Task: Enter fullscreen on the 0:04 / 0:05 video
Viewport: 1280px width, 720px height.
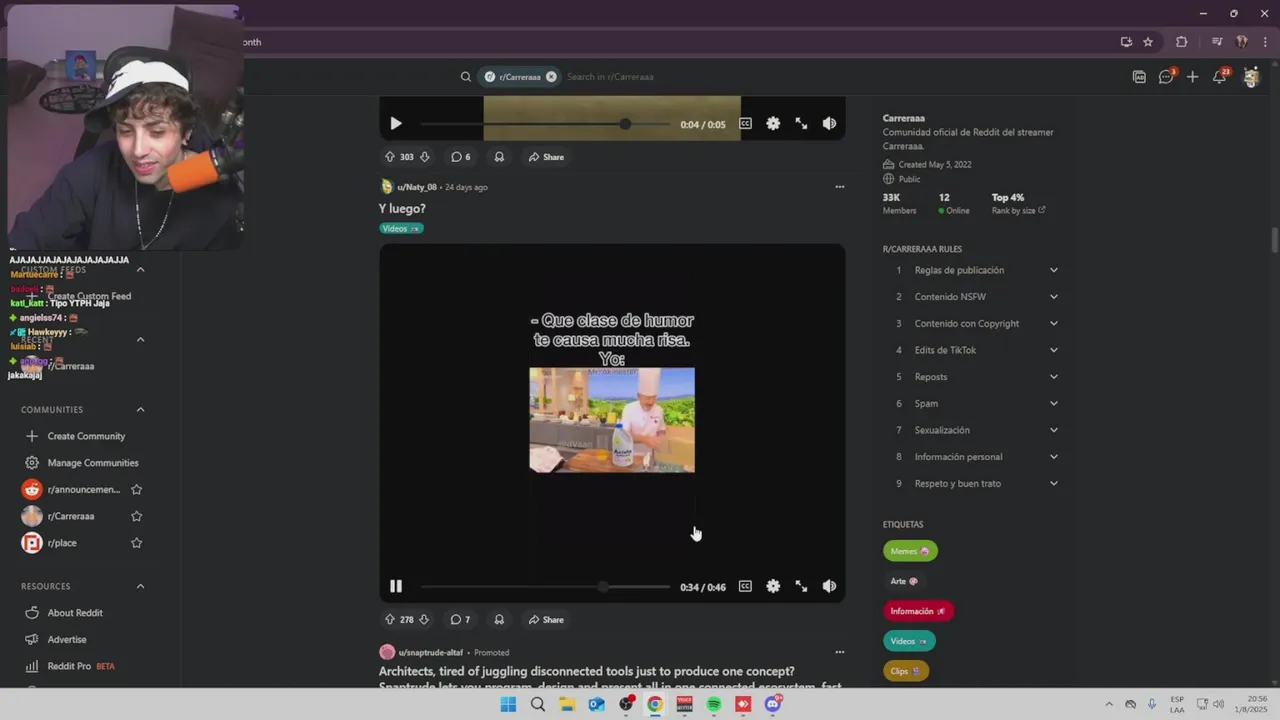Action: click(801, 124)
